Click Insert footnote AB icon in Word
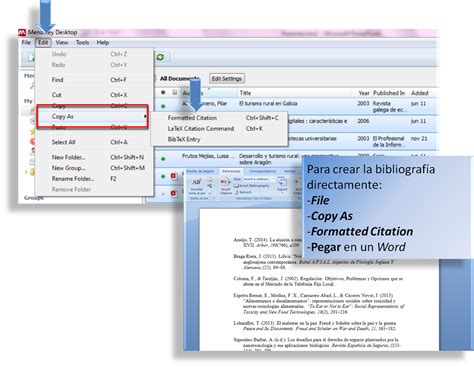This screenshot has width=474, height=367. point(197,186)
